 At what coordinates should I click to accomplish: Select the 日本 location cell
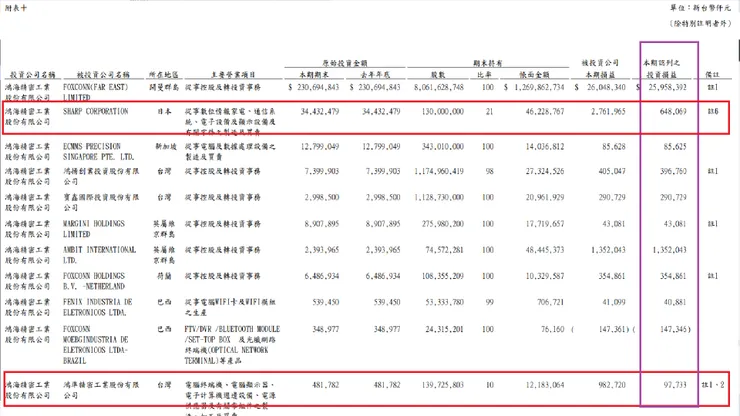164,111
